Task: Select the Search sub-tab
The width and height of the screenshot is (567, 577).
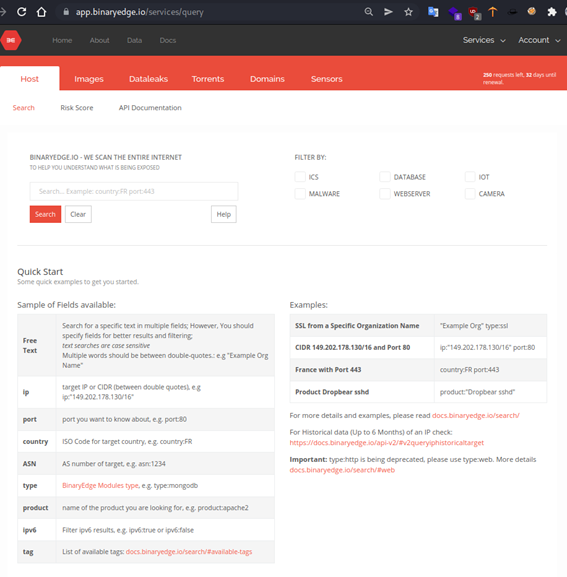Action: pos(24,107)
